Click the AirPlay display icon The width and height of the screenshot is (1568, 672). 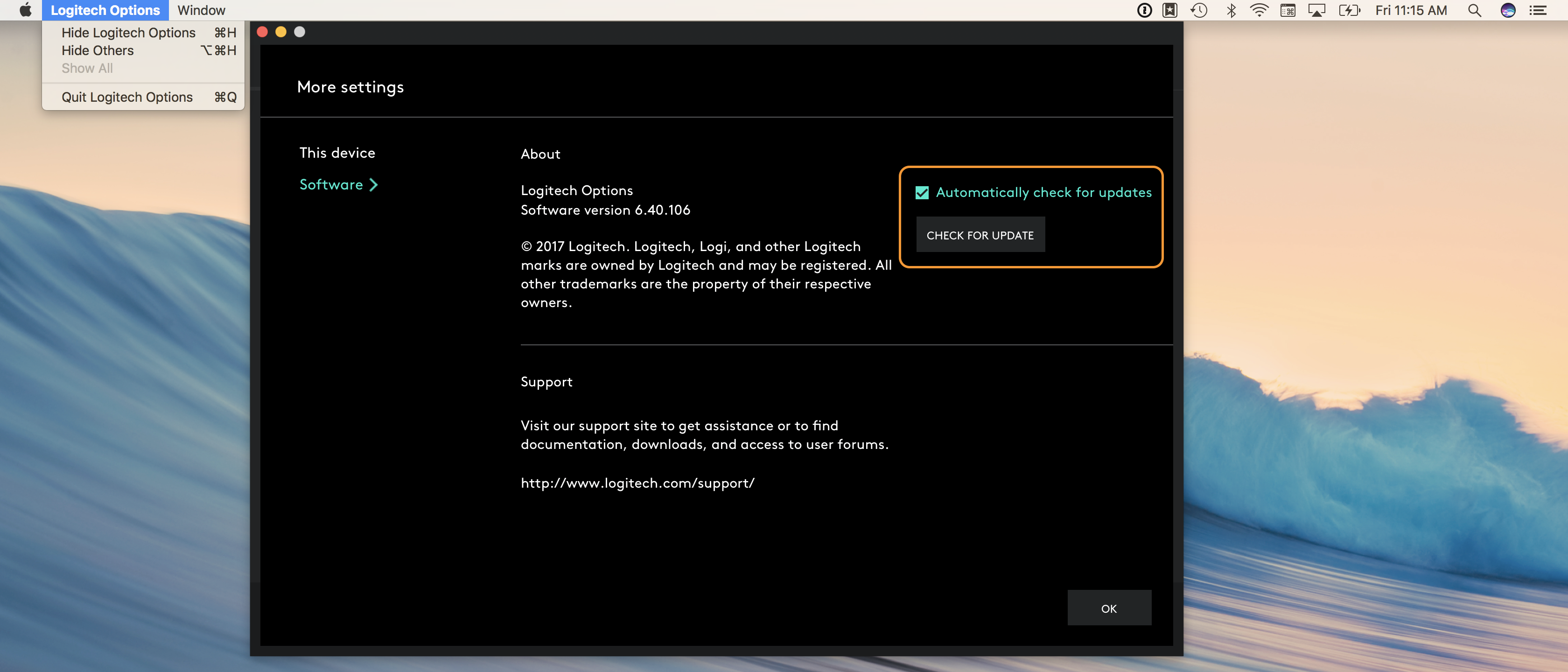pyautogui.click(x=1316, y=10)
